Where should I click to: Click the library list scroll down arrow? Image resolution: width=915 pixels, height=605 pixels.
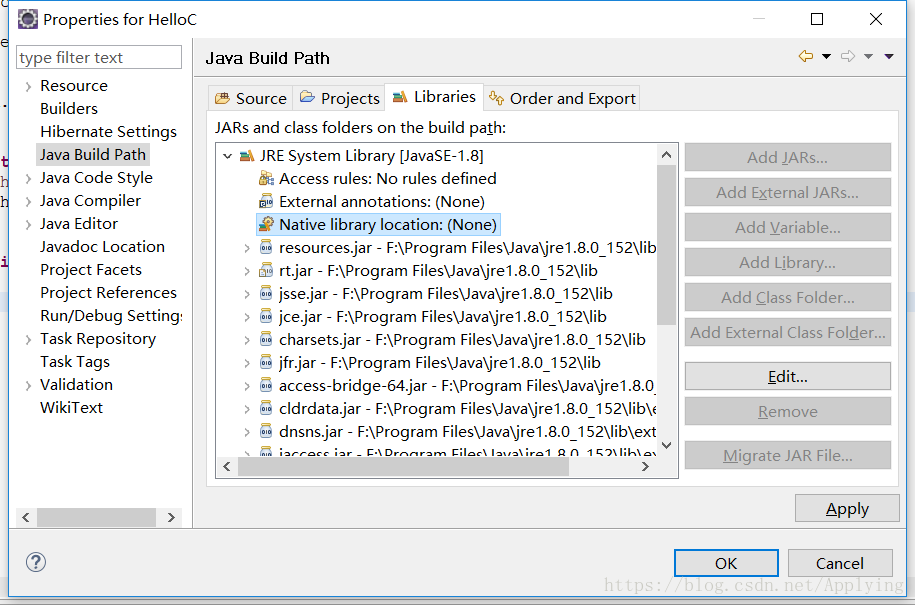click(x=666, y=445)
